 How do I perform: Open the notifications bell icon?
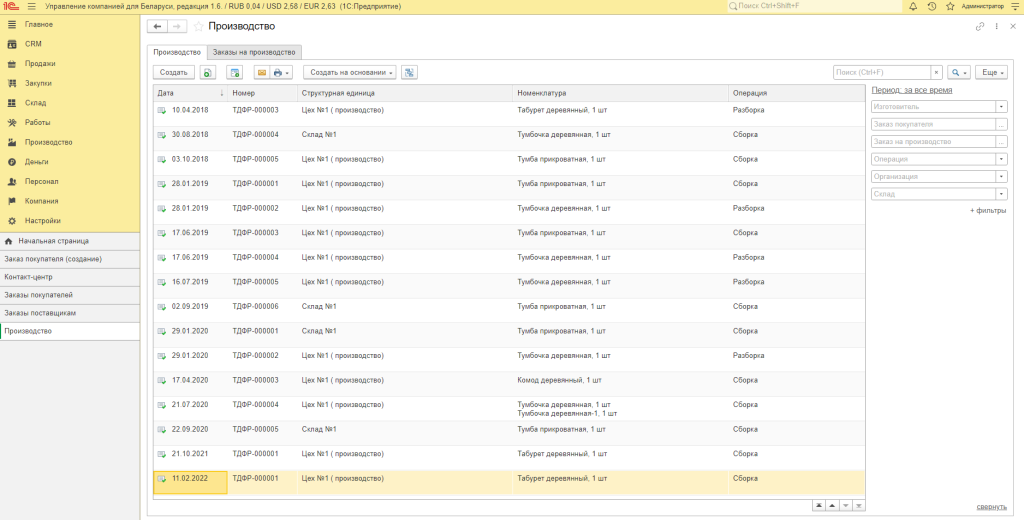914,6
